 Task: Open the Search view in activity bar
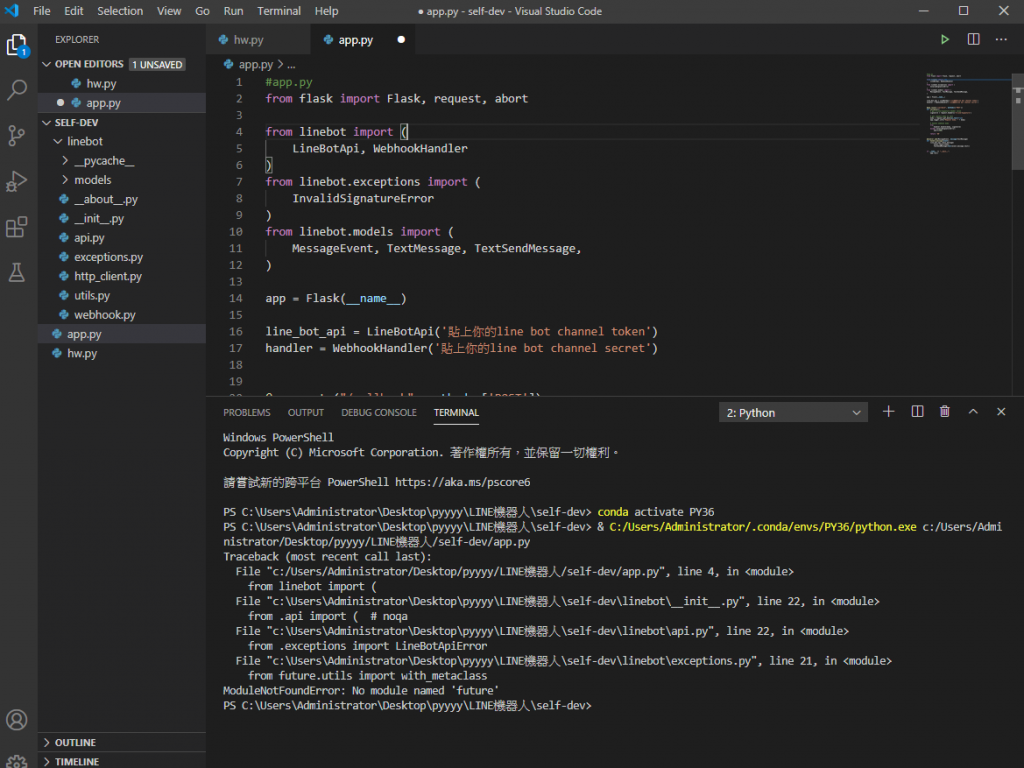(17, 90)
